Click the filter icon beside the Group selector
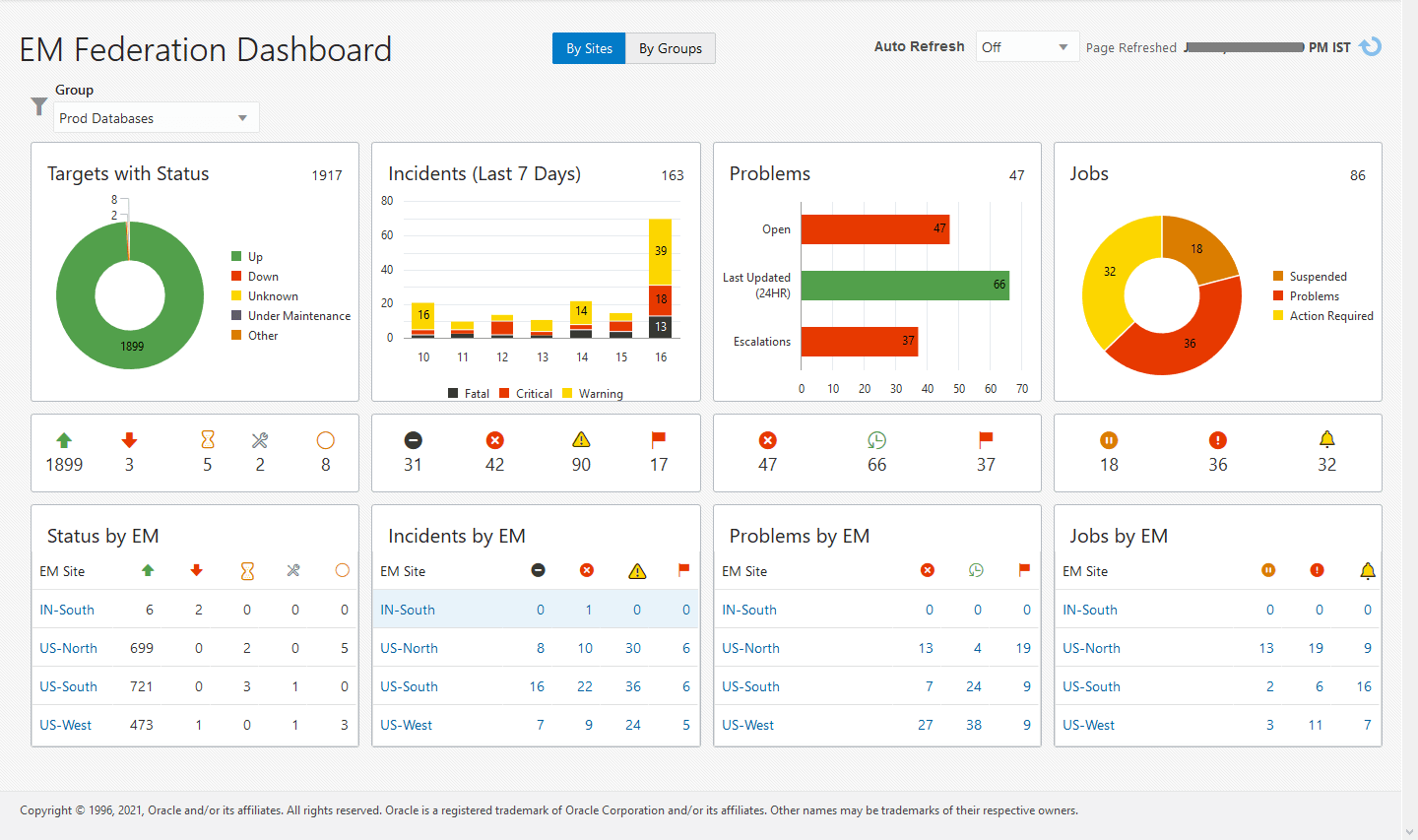 (37, 105)
